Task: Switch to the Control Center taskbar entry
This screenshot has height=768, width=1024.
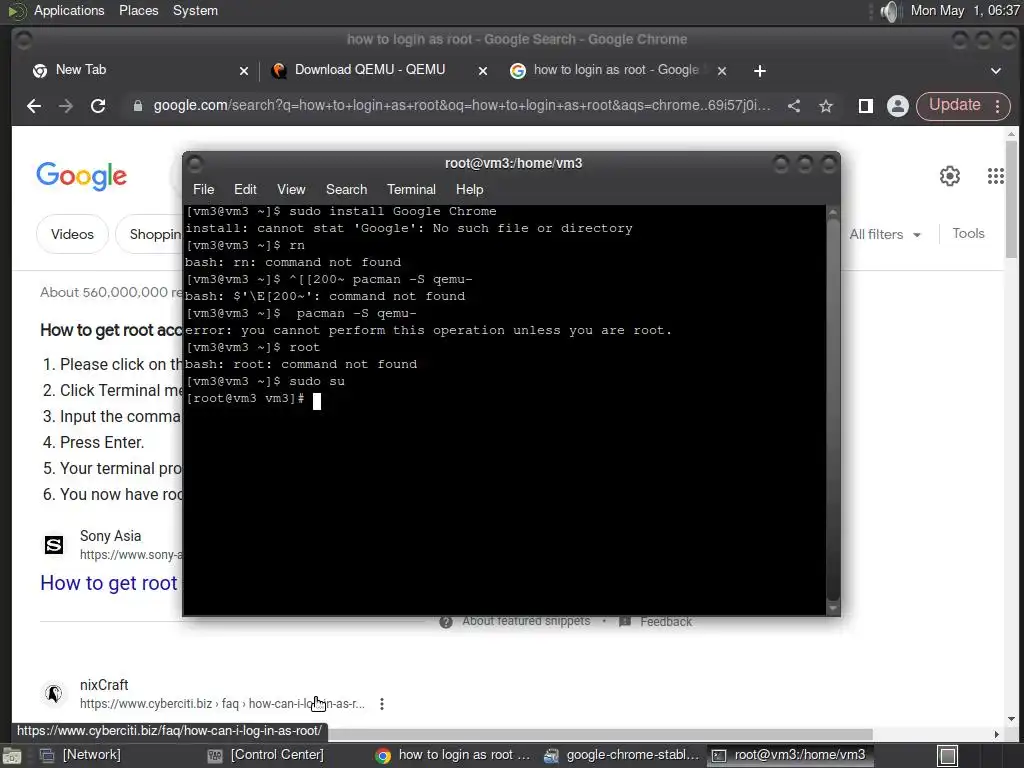Action: [265, 755]
